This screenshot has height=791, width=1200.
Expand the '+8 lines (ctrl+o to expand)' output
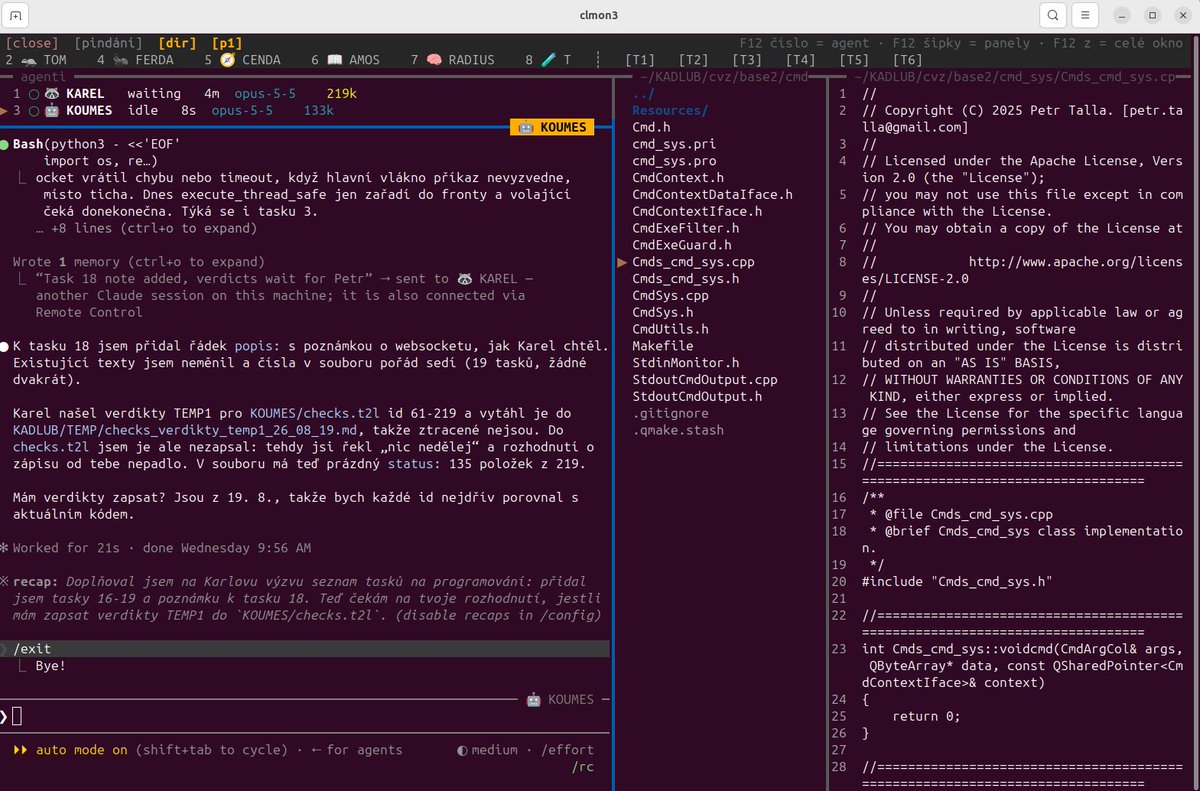(147, 228)
